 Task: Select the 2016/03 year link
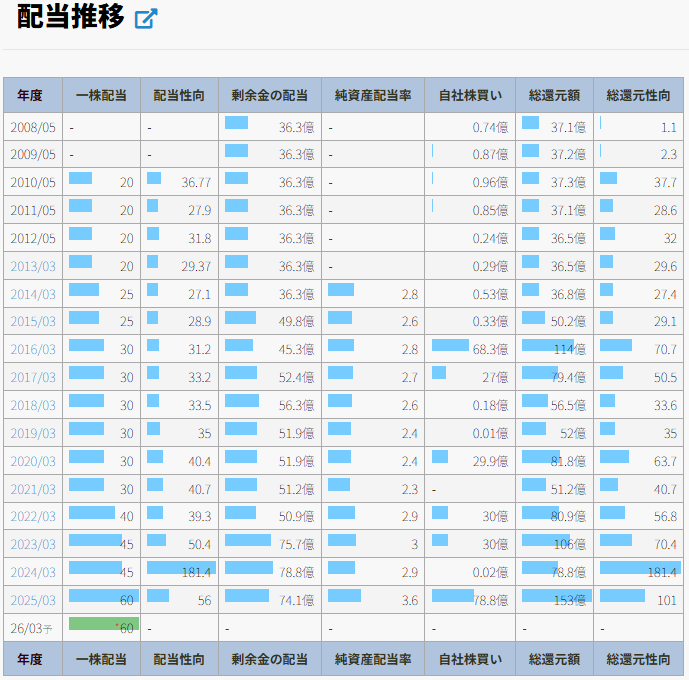point(32,349)
